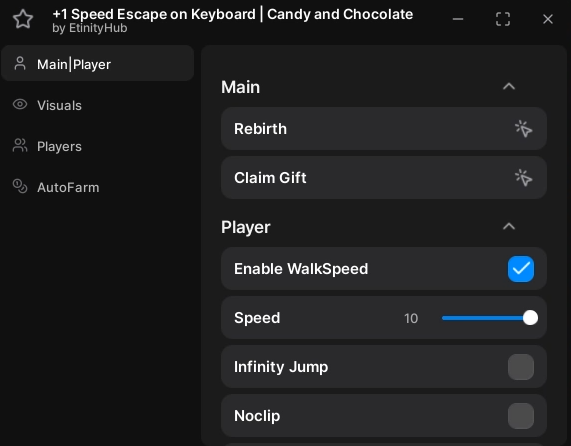This screenshot has width=571, height=446.
Task: Click the 'by EtinityHub' subtitle
Action: (90, 28)
